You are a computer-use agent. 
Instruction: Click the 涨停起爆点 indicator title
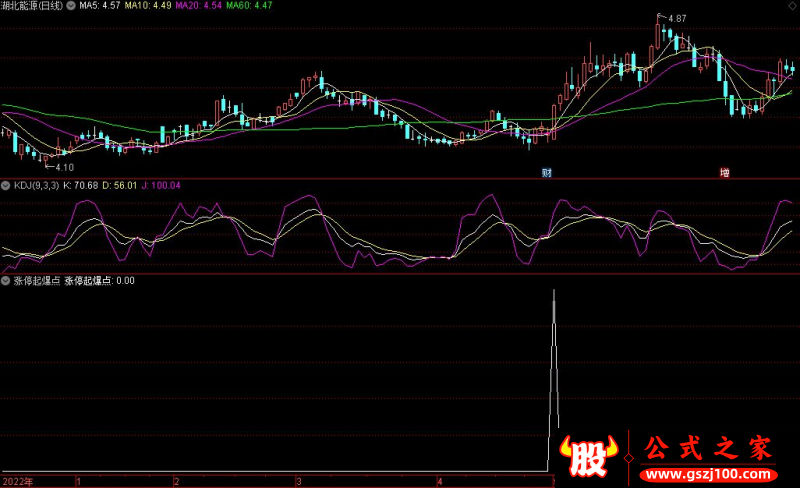(35, 281)
